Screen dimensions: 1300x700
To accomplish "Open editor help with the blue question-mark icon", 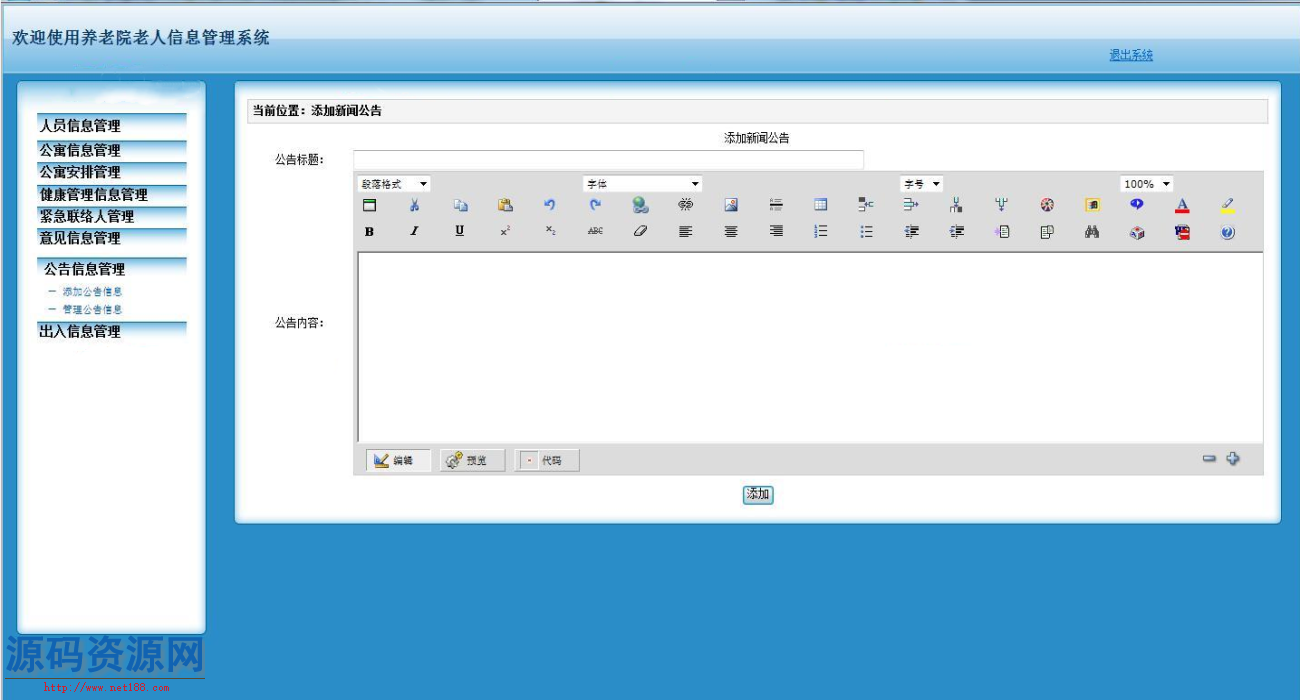I will (x=1228, y=232).
